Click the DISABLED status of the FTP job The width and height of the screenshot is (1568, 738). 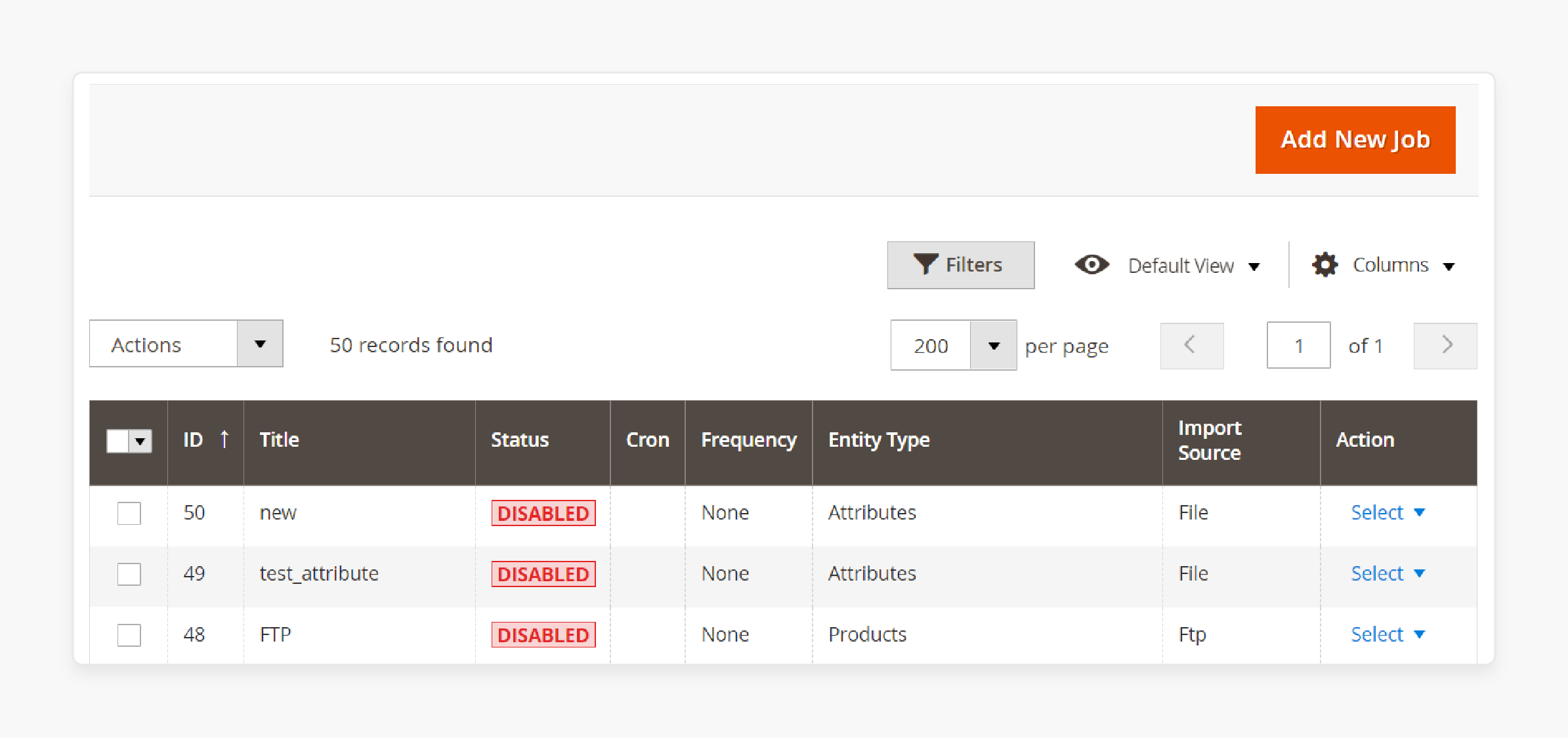click(x=543, y=635)
